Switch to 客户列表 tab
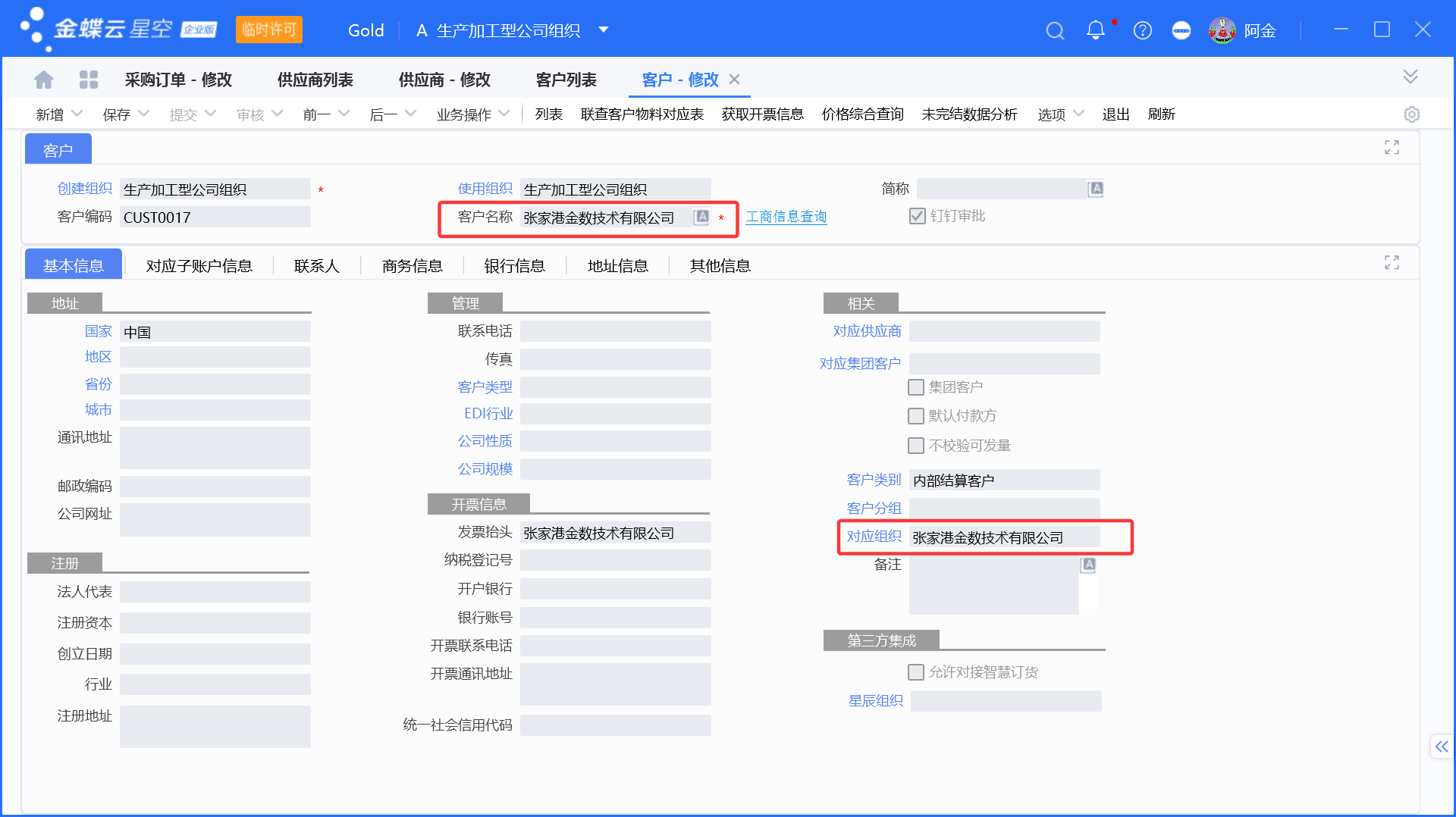This screenshot has width=1456, height=817. point(566,80)
